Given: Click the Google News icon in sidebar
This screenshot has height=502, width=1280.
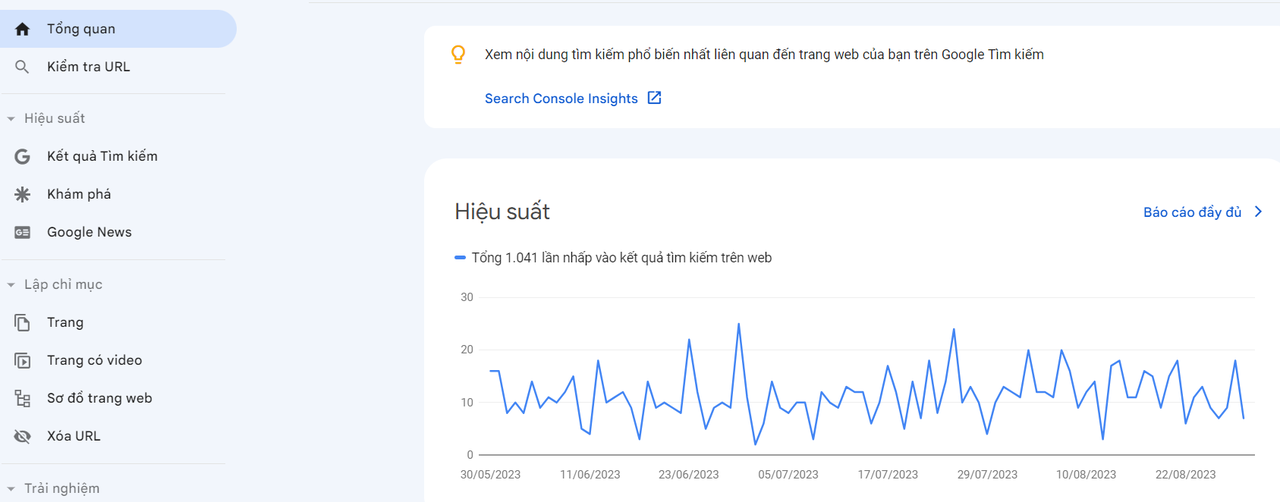Looking at the screenshot, I should click(x=22, y=232).
